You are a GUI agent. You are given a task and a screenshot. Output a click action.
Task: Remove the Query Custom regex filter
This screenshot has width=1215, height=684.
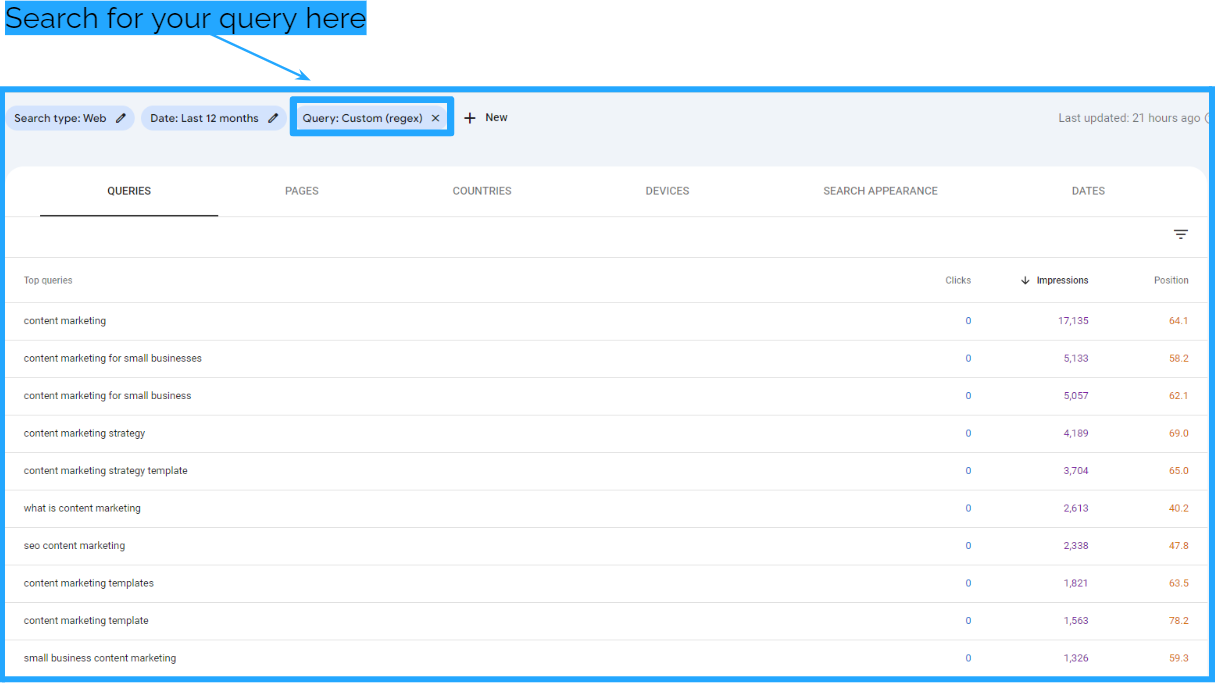tap(435, 118)
